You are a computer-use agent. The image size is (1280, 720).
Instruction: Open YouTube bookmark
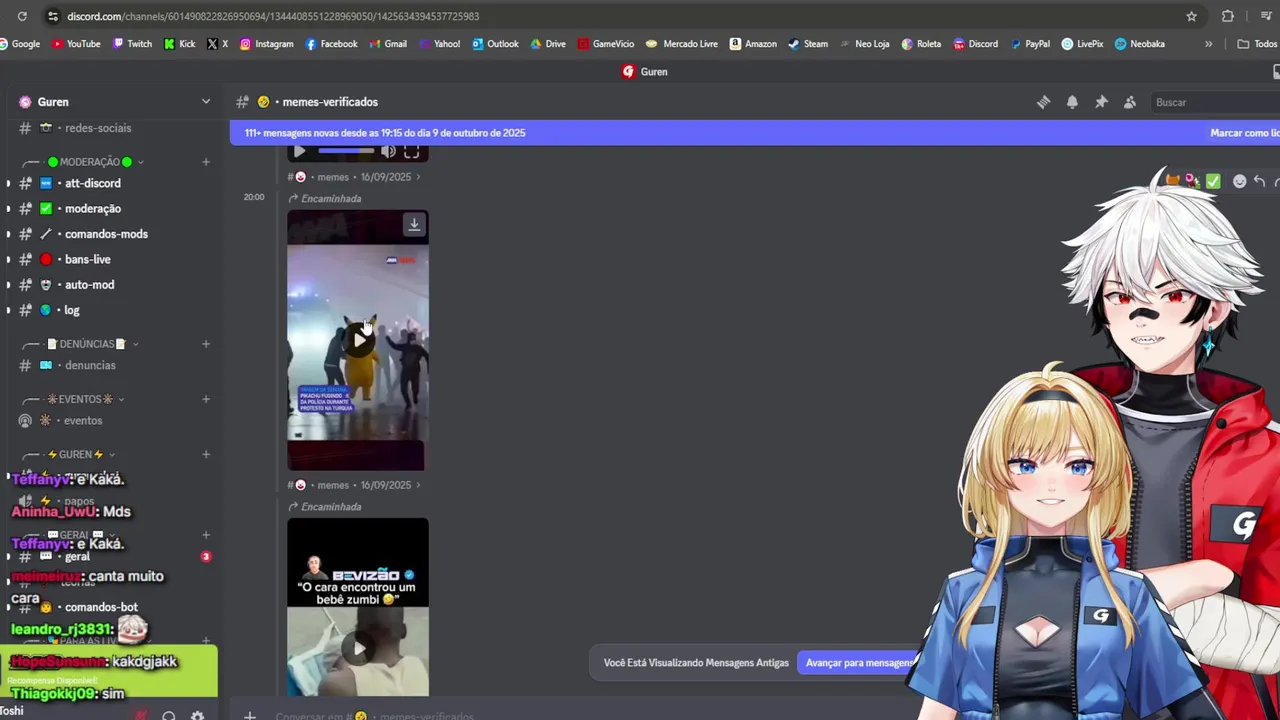coord(76,44)
